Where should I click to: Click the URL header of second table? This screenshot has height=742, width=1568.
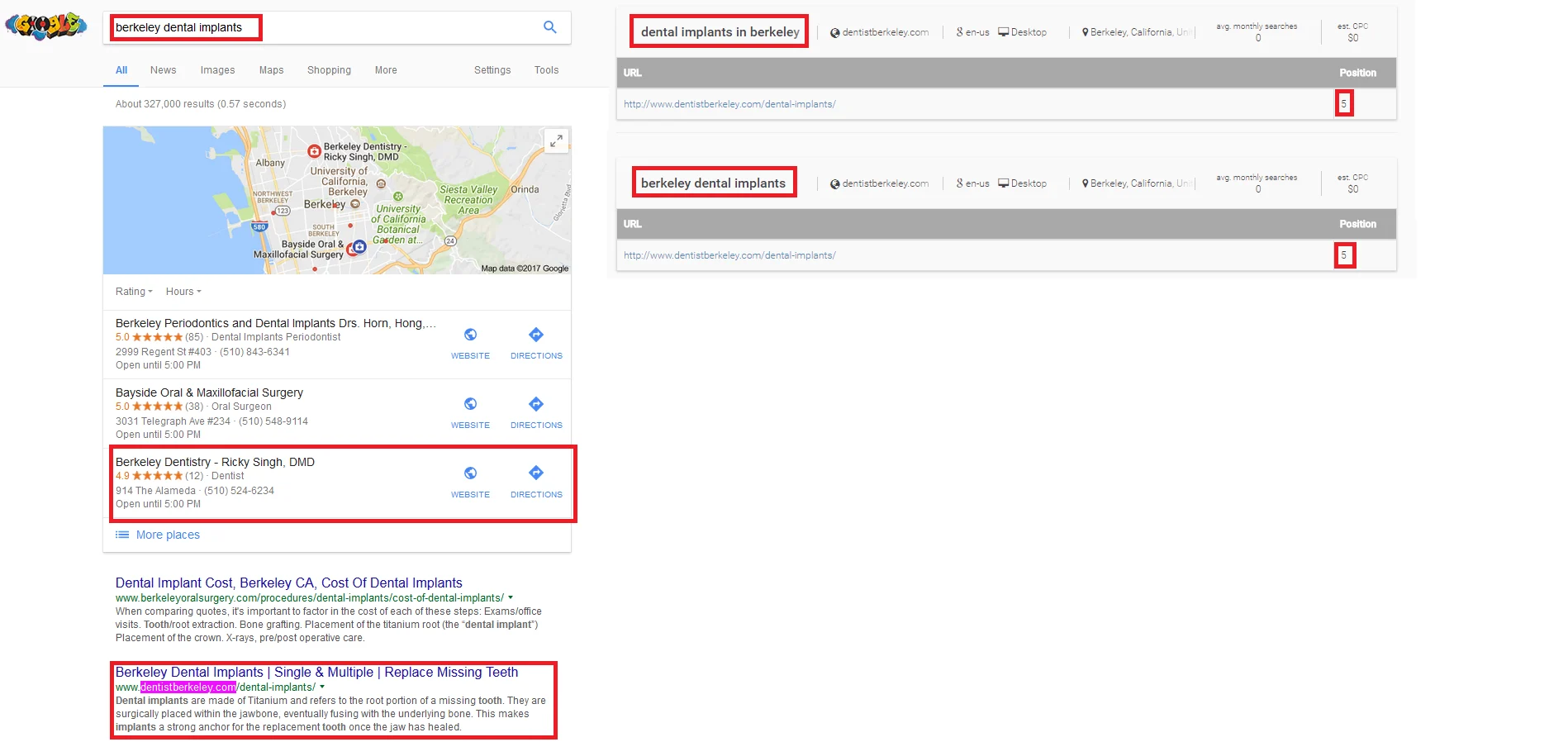coord(632,224)
